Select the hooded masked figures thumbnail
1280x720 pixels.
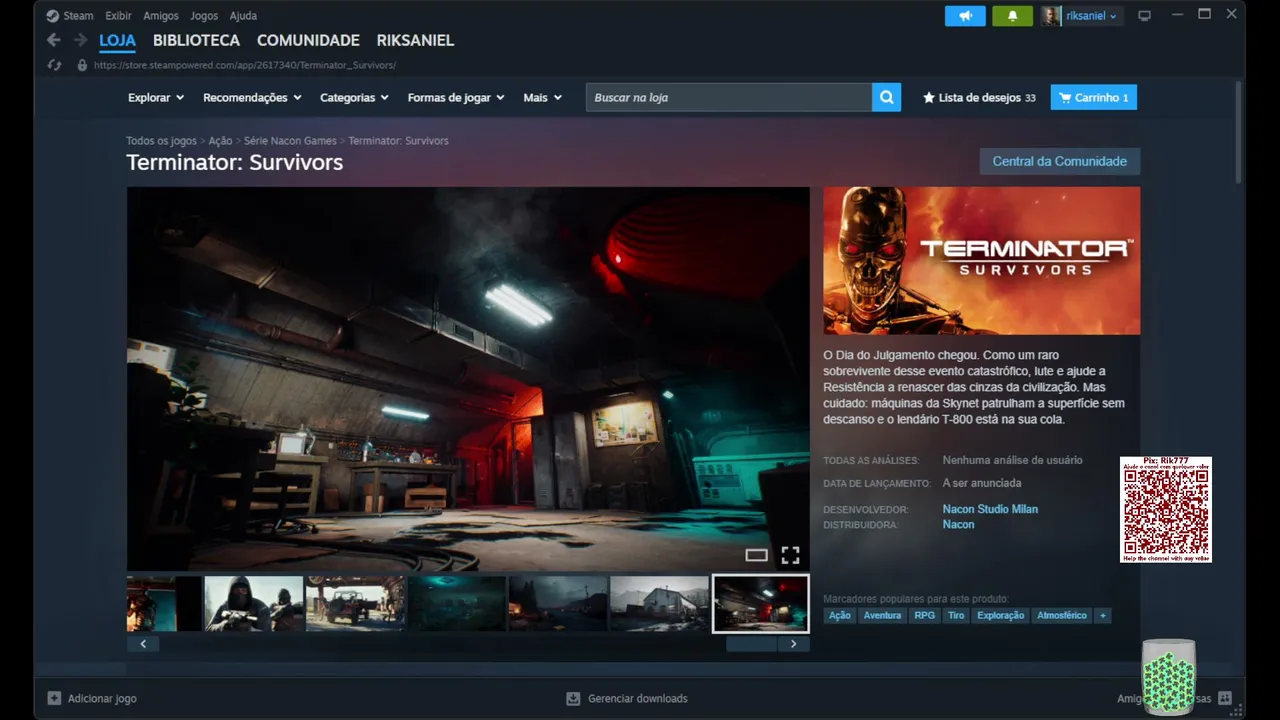coord(254,604)
